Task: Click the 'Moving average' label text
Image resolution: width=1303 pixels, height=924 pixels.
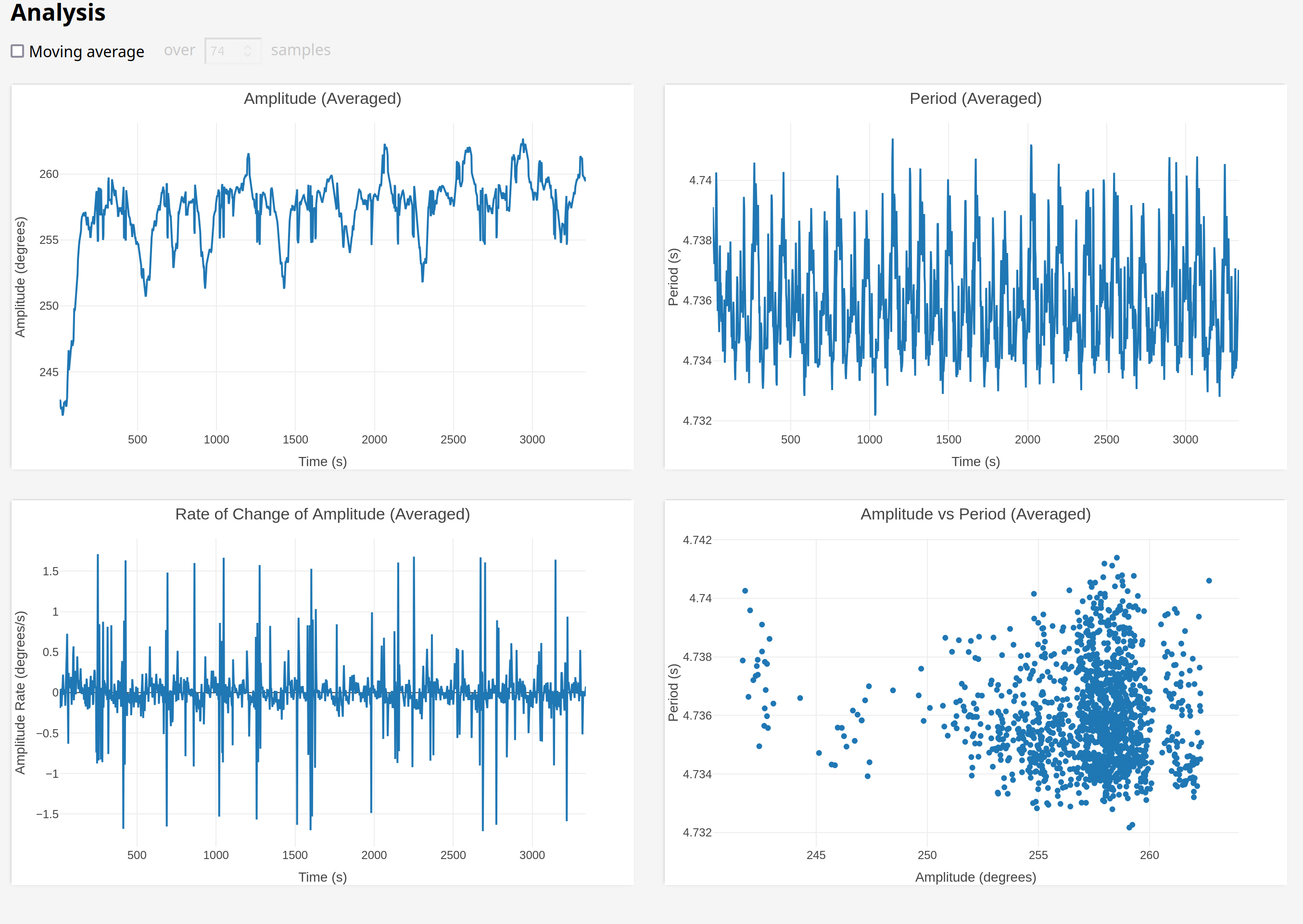Action: [87, 52]
